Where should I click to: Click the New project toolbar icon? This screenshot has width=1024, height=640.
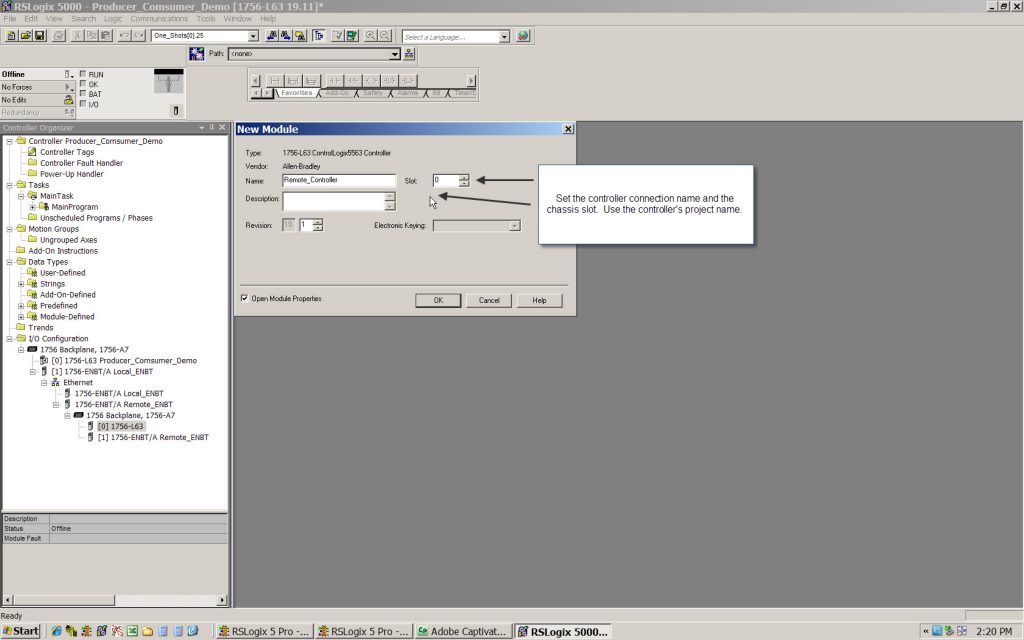(x=11, y=36)
